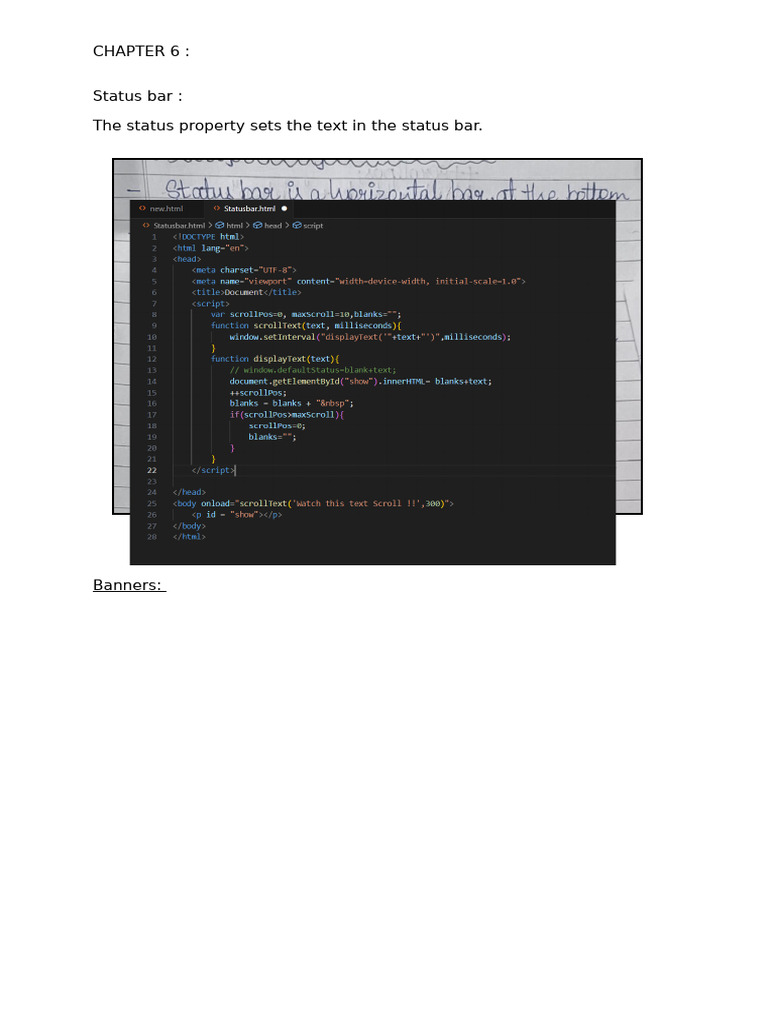Click the cube icon beside script breadcrumb
Viewport: 768px width, 1024px height.
click(296, 225)
